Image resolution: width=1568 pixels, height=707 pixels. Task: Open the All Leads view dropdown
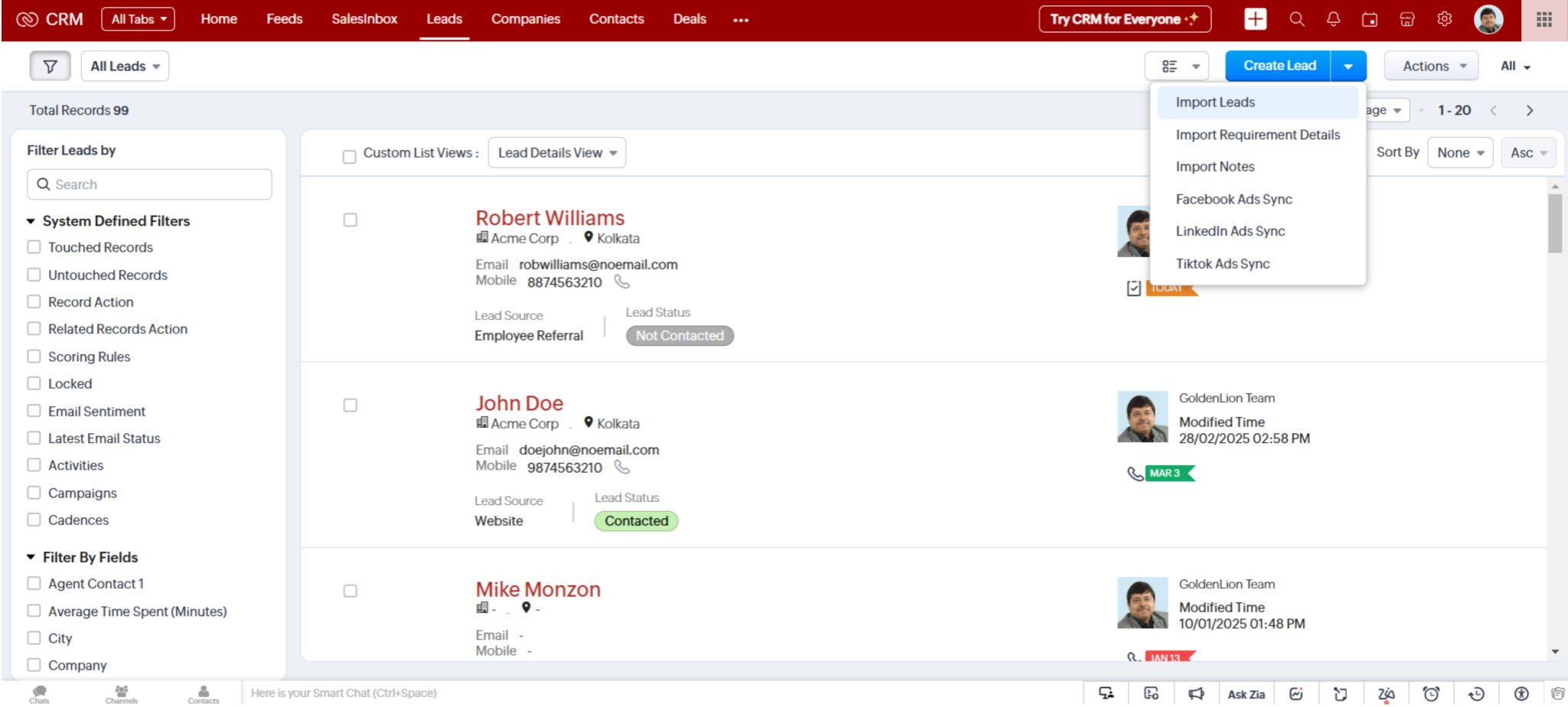click(x=125, y=66)
